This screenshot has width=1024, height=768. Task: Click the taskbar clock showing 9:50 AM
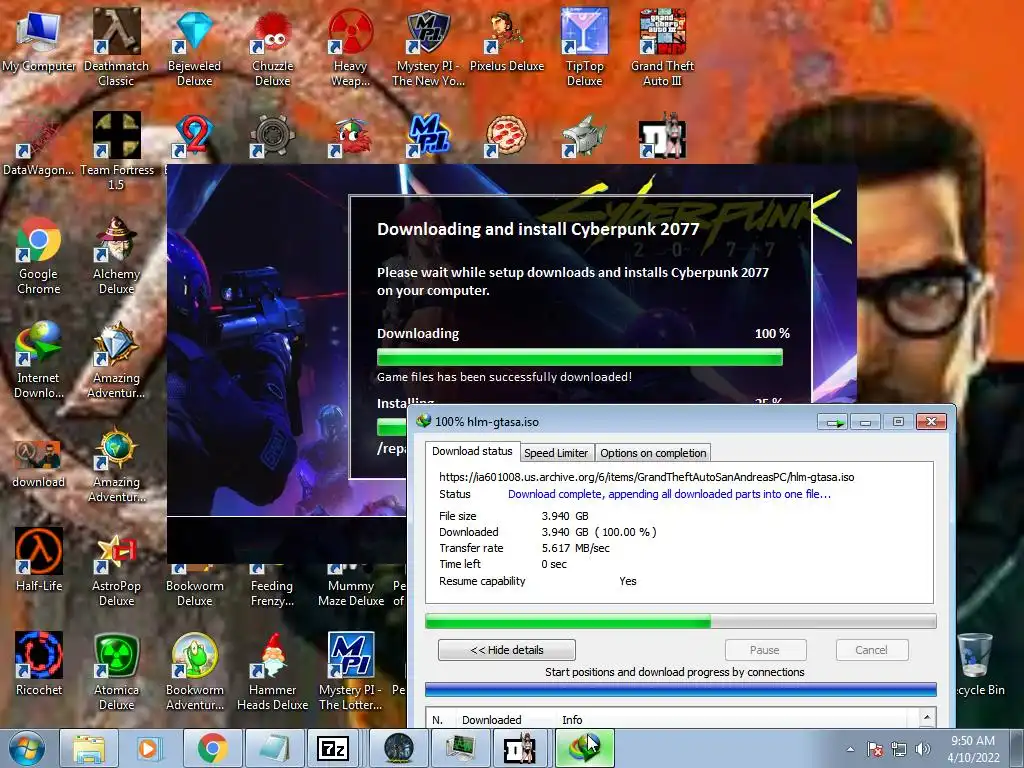pos(973,749)
